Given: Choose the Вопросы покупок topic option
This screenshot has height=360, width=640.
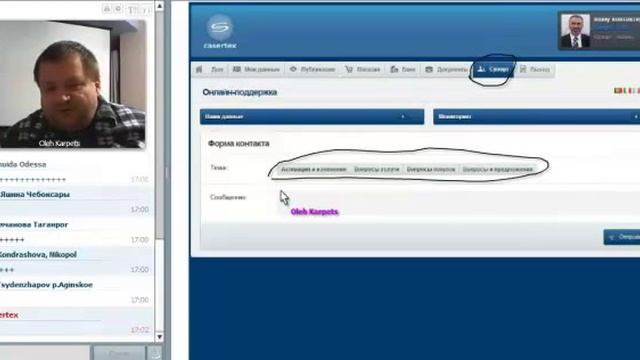Looking at the screenshot, I should 431,169.
